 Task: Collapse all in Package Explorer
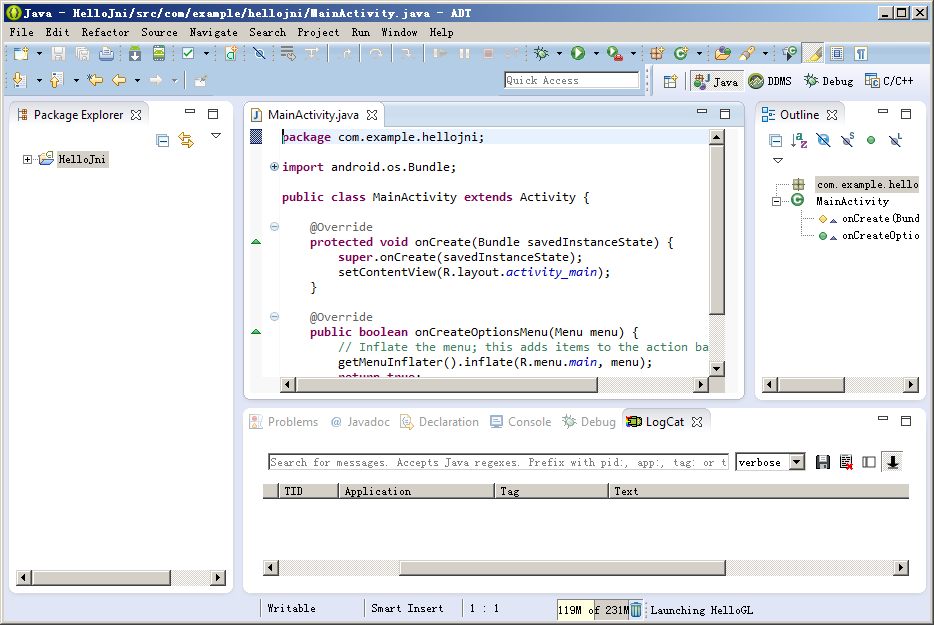[x=163, y=141]
